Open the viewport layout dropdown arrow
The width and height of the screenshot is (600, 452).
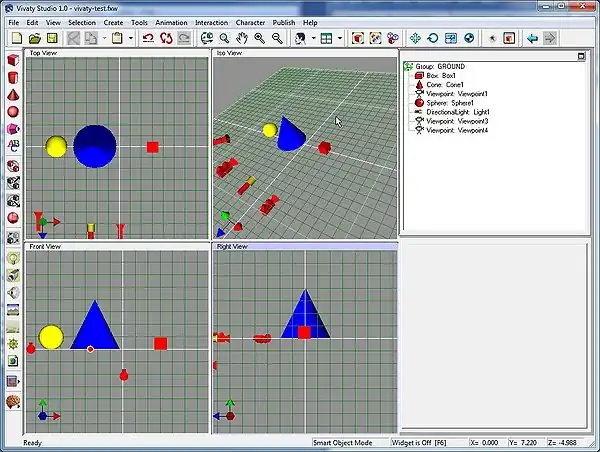click(339, 38)
